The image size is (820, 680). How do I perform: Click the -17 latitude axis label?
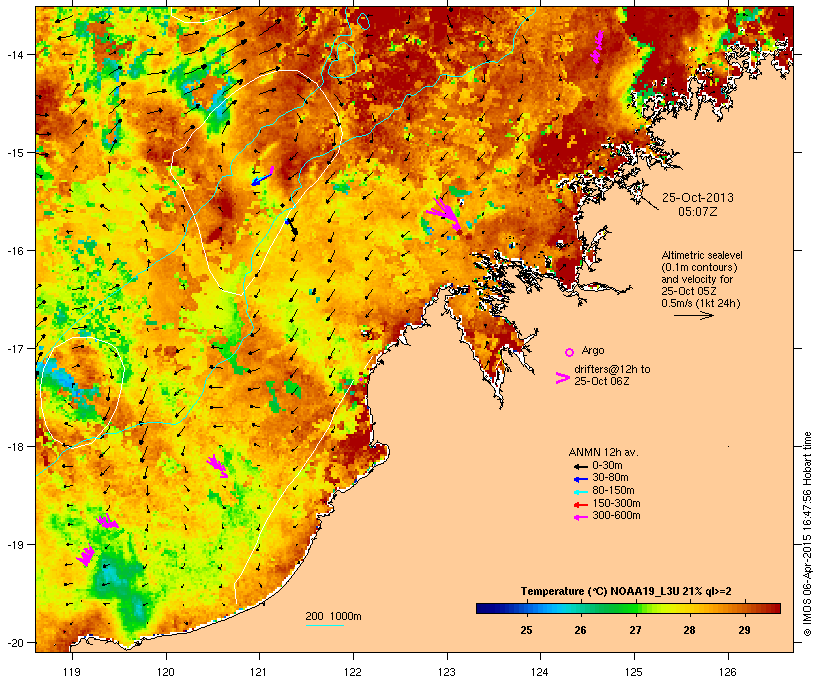[x=14, y=348]
